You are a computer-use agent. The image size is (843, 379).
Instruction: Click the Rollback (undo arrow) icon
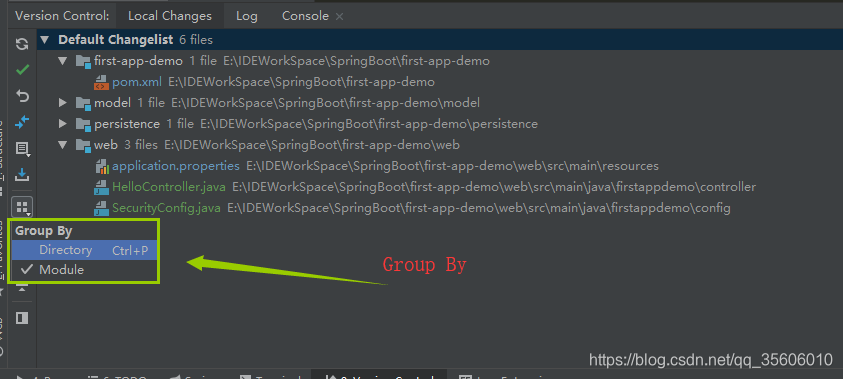click(22, 96)
